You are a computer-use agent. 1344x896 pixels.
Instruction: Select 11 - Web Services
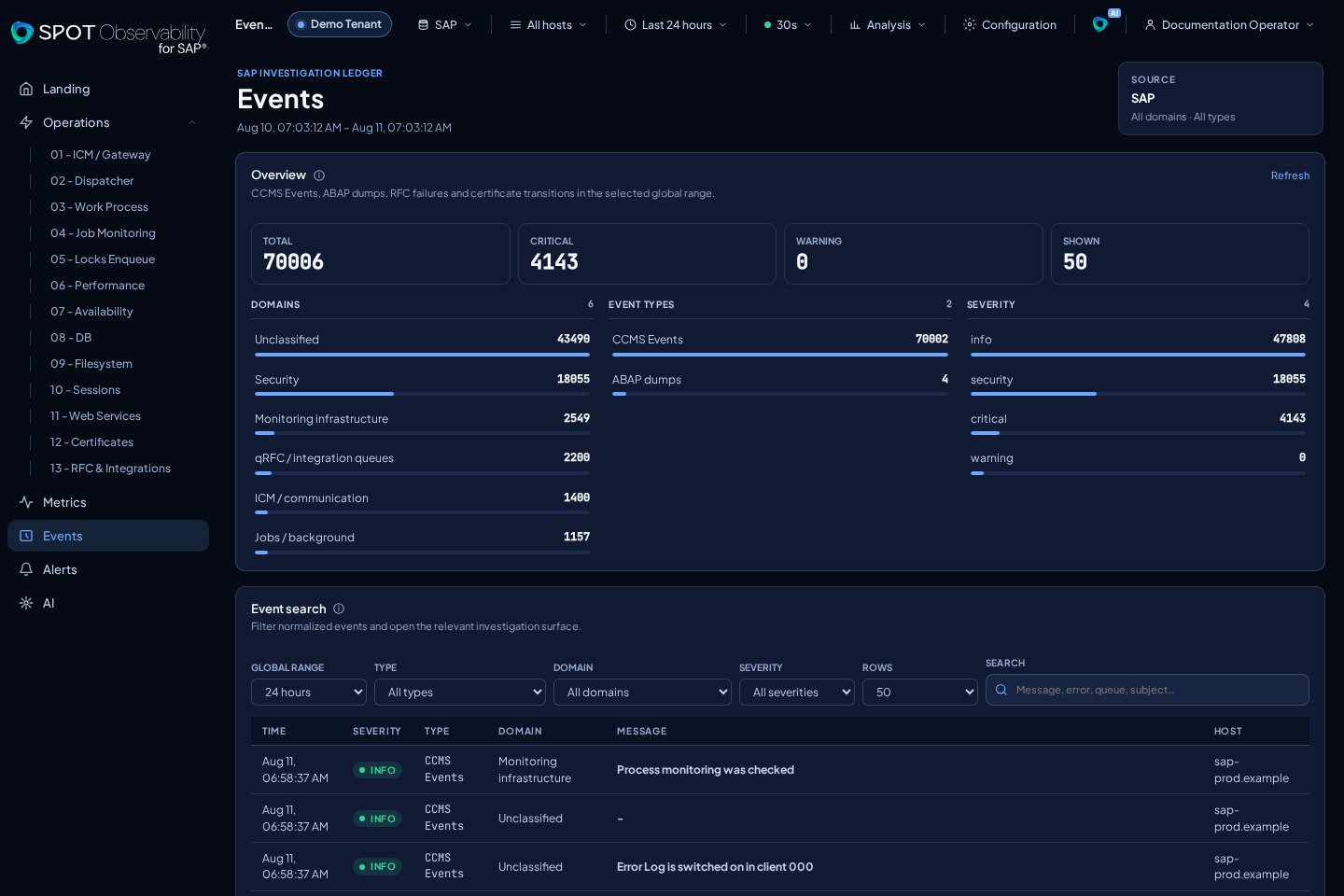96,416
